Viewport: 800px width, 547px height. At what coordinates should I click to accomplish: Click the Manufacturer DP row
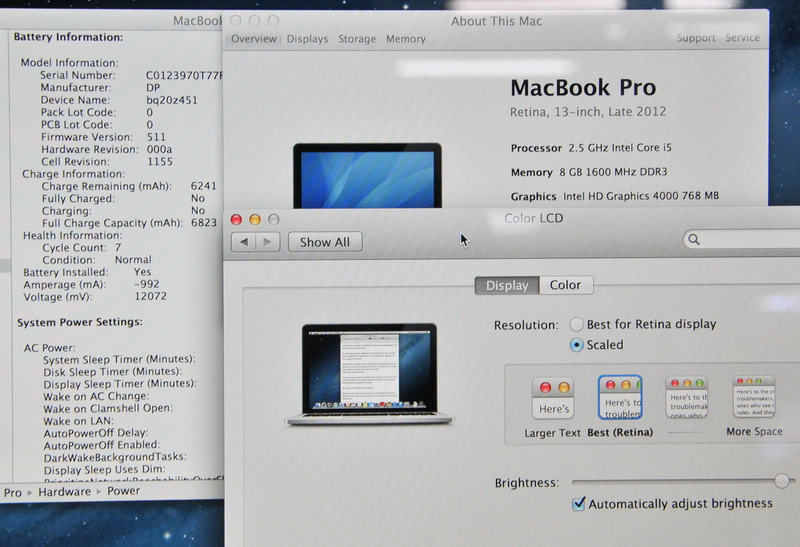click(101, 87)
